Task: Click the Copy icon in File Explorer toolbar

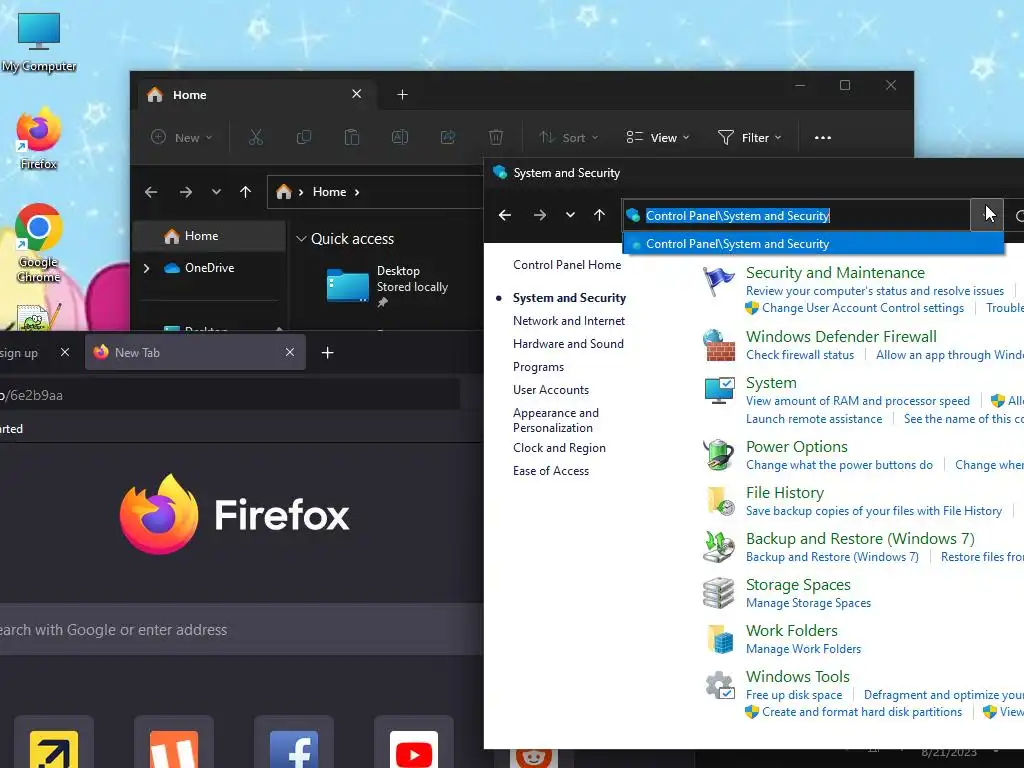Action: [304, 137]
